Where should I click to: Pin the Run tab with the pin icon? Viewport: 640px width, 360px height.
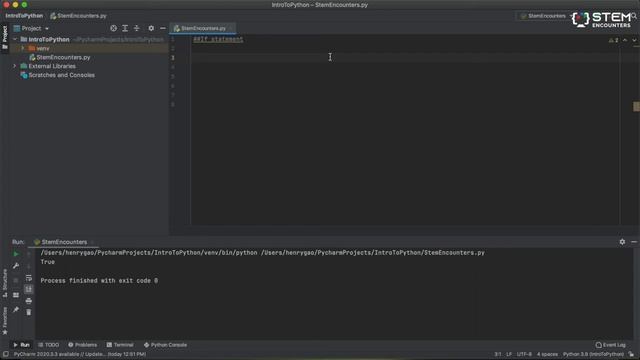click(16, 310)
